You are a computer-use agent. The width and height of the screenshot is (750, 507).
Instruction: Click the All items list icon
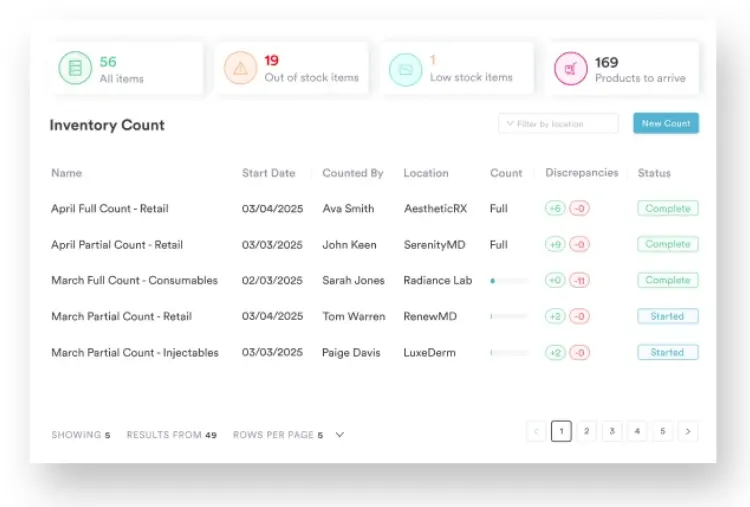pyautogui.click(x=75, y=68)
